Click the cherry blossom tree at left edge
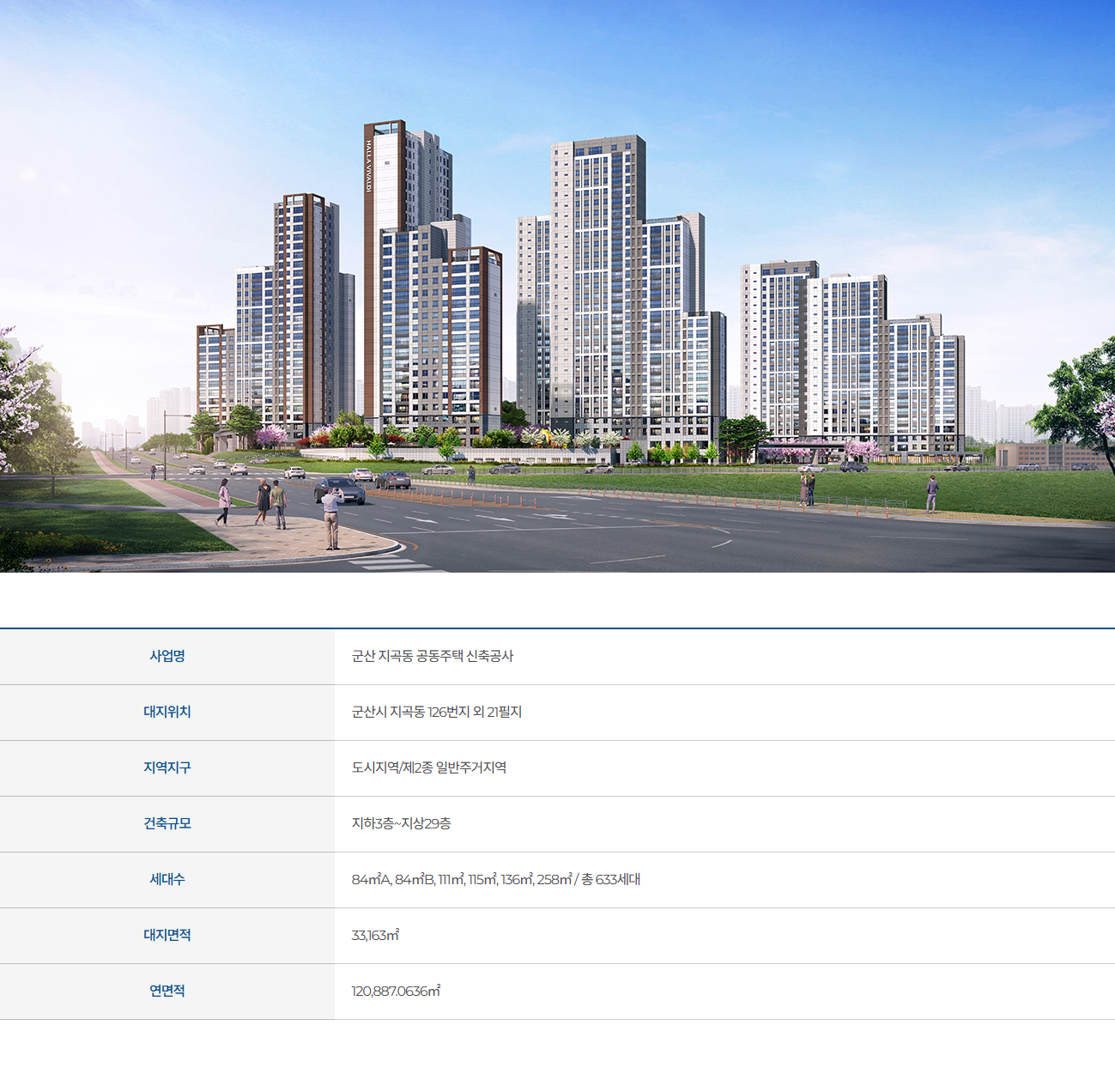The height and width of the screenshot is (1092, 1115). pos(26,403)
